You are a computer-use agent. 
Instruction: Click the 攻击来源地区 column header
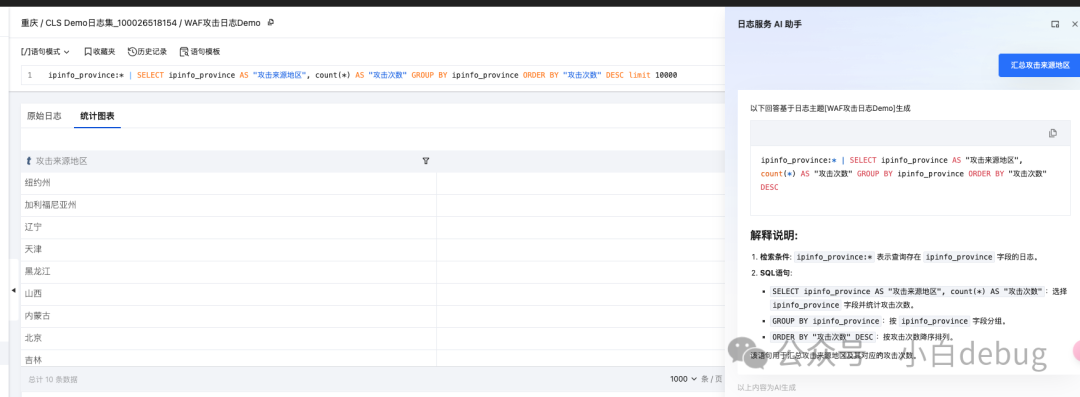point(61,161)
